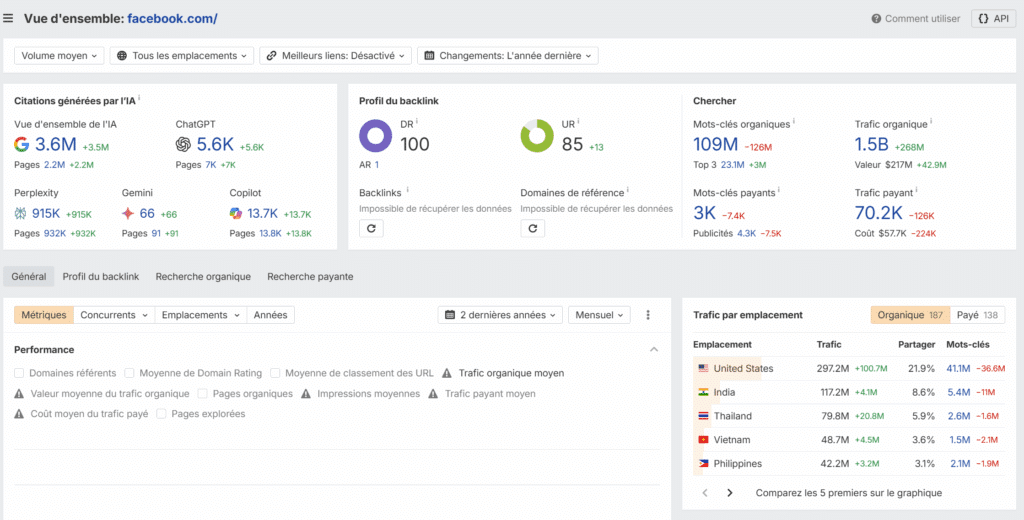Screen dimensions: 1024x520
Task: Expand the Volume moyen dropdown
Action: pyautogui.click(x=59, y=56)
